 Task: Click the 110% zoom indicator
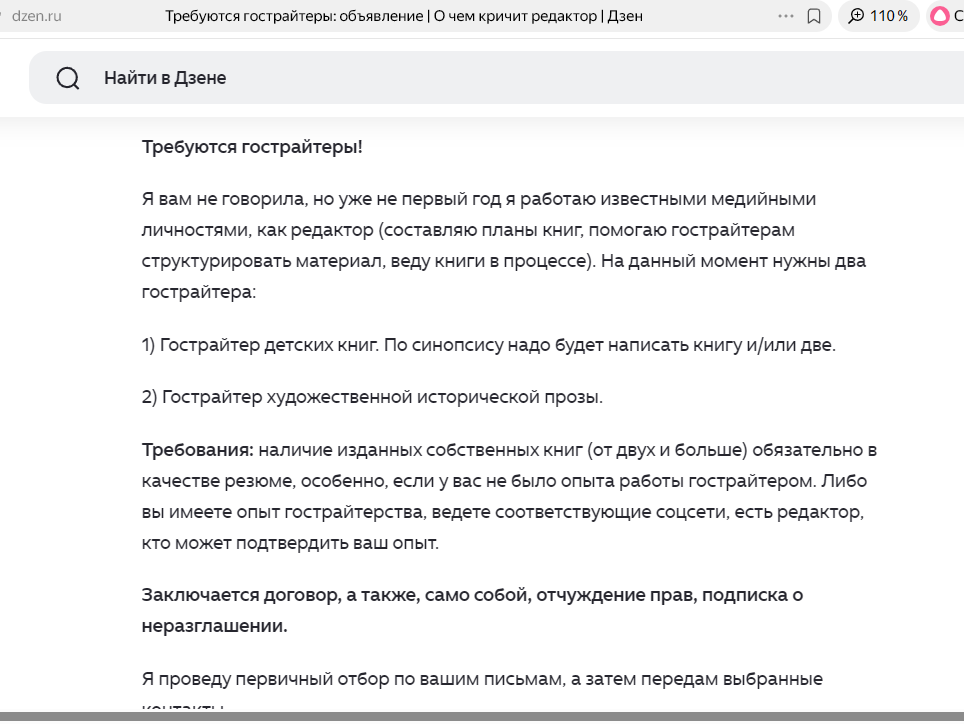click(879, 16)
